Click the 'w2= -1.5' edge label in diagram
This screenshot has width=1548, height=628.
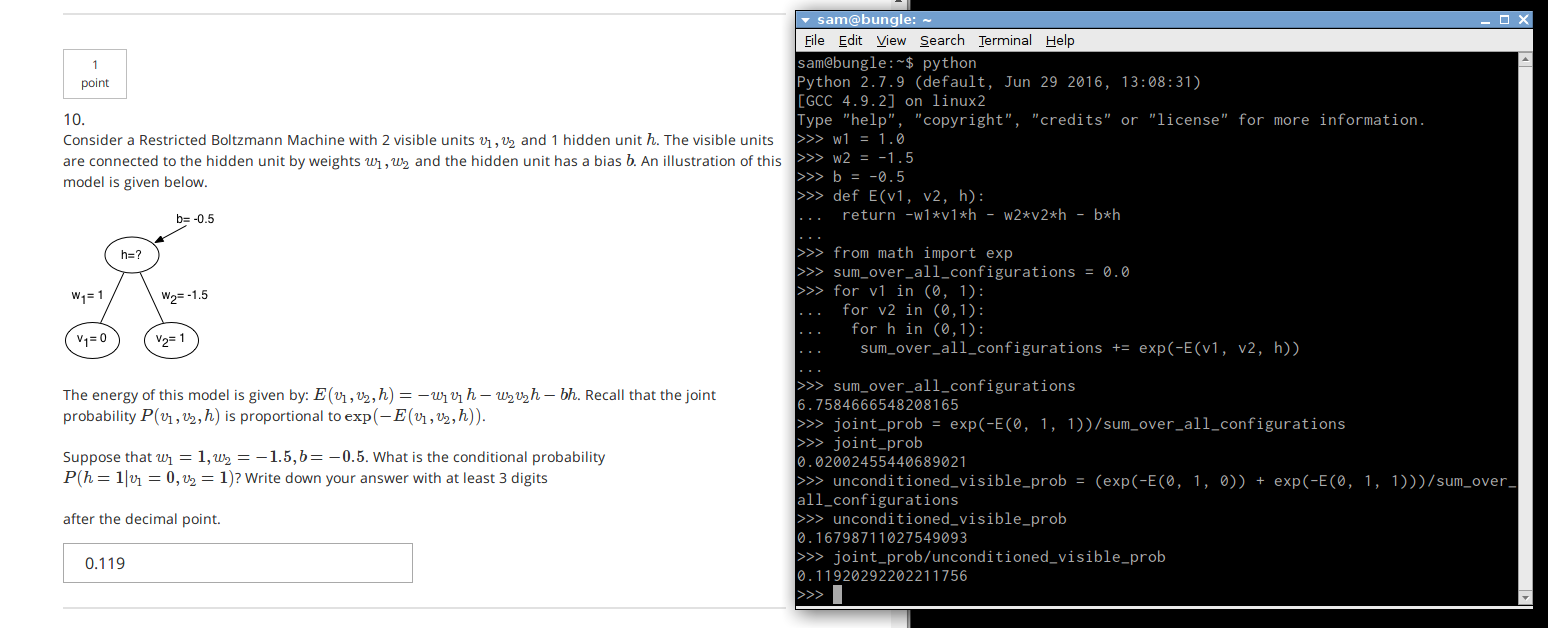pos(185,295)
